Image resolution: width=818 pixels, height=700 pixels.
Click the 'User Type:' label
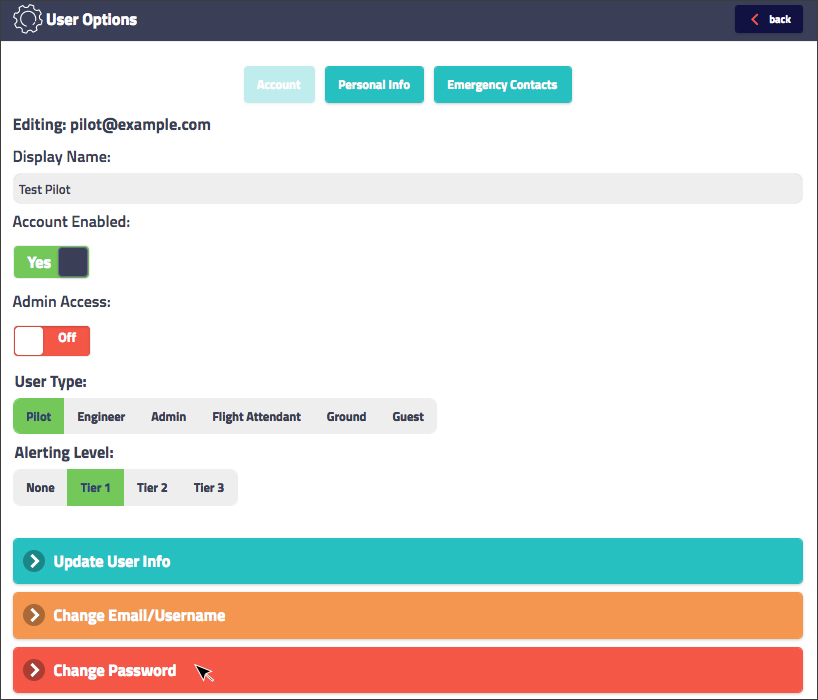click(51, 382)
